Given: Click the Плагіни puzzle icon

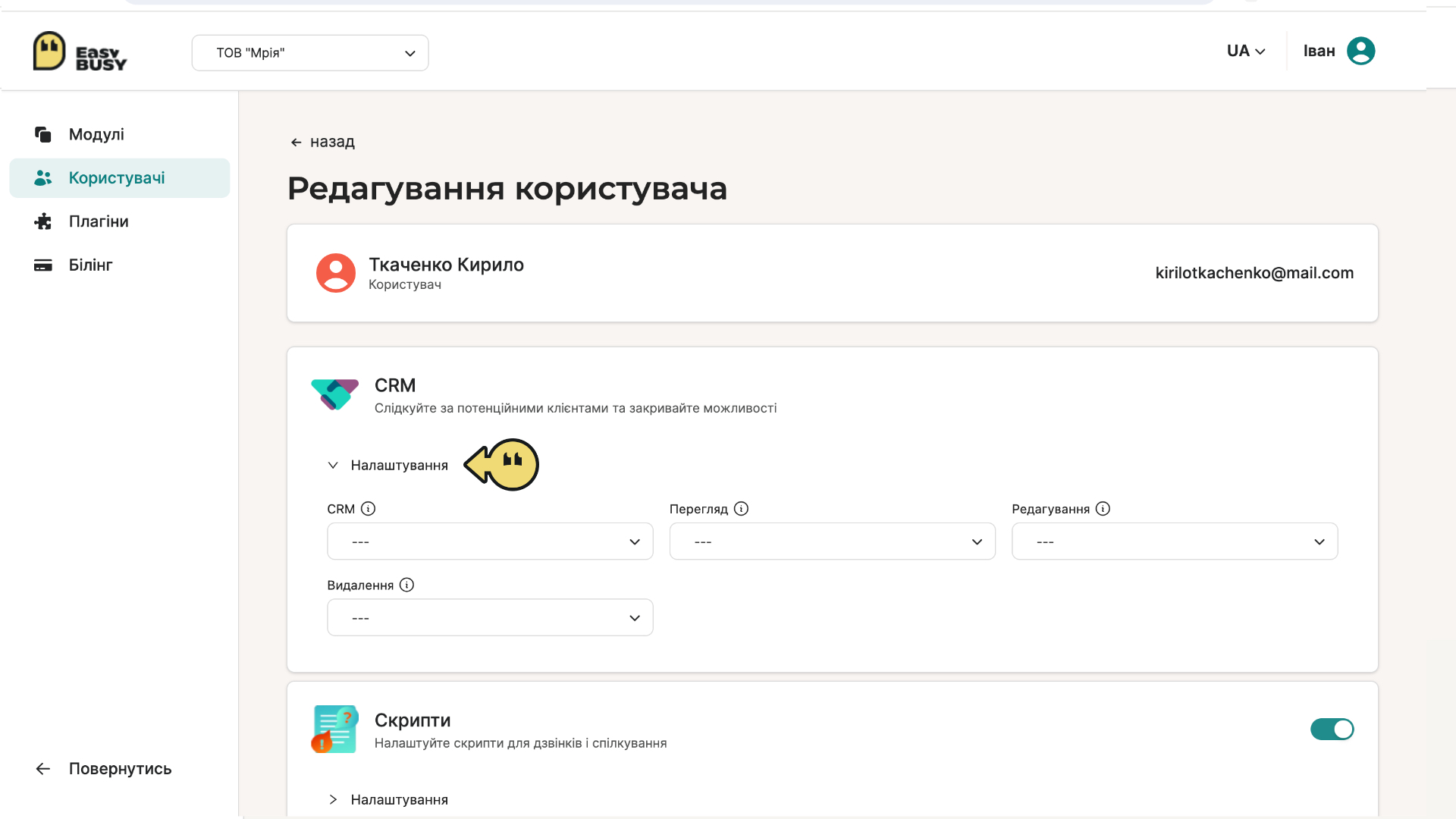Looking at the screenshot, I should [43, 221].
